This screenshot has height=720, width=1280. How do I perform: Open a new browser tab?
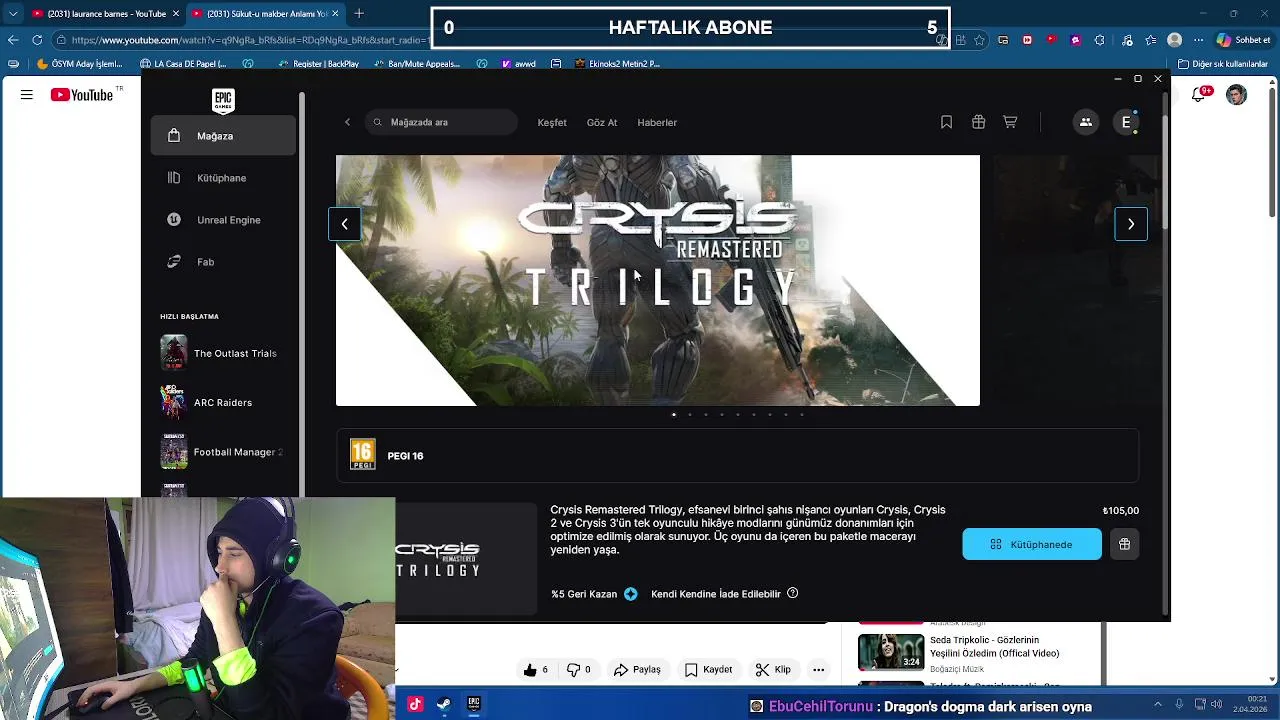(x=359, y=13)
